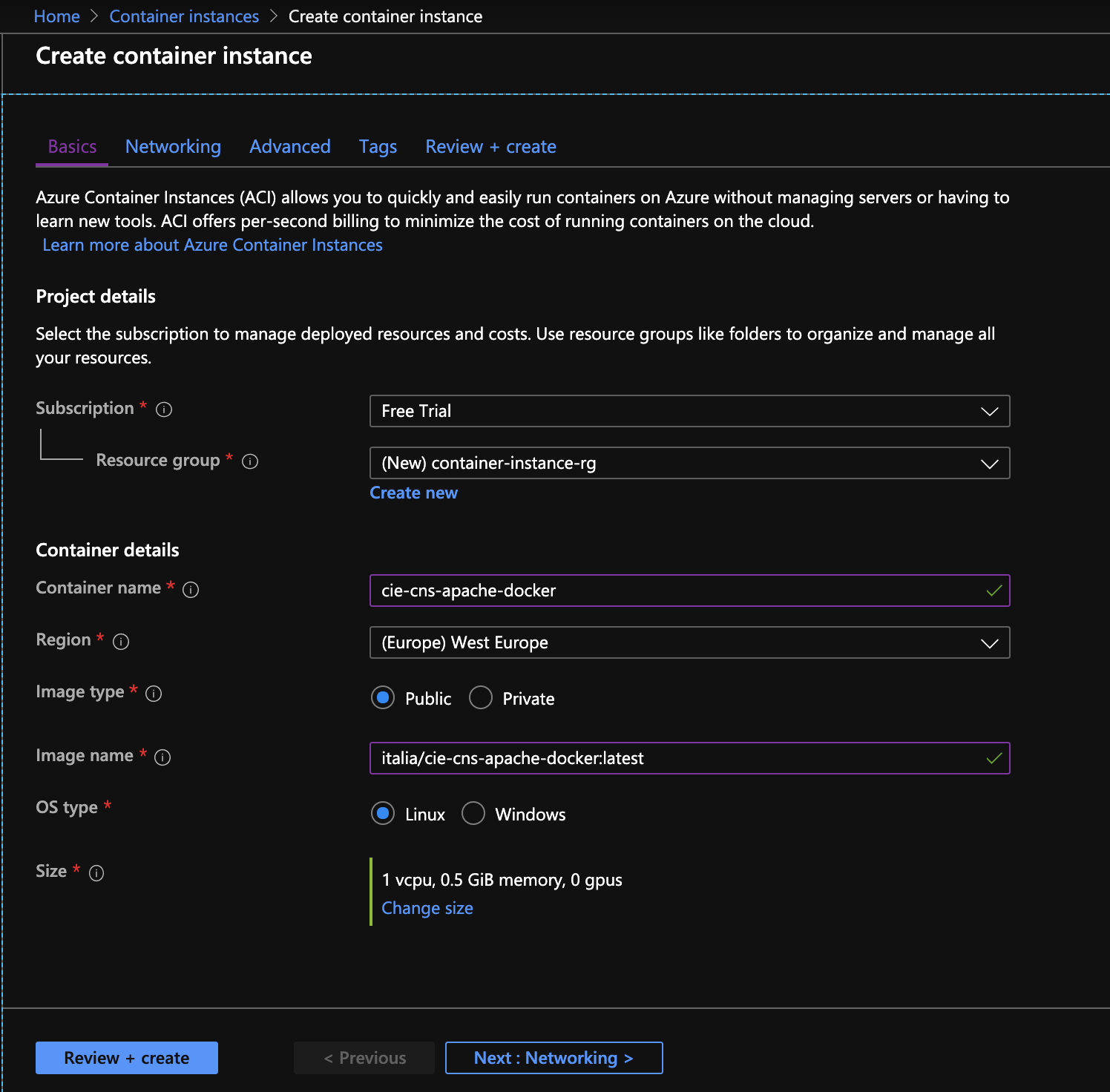
Task: Click the info icon next to Region
Action: 121,642
